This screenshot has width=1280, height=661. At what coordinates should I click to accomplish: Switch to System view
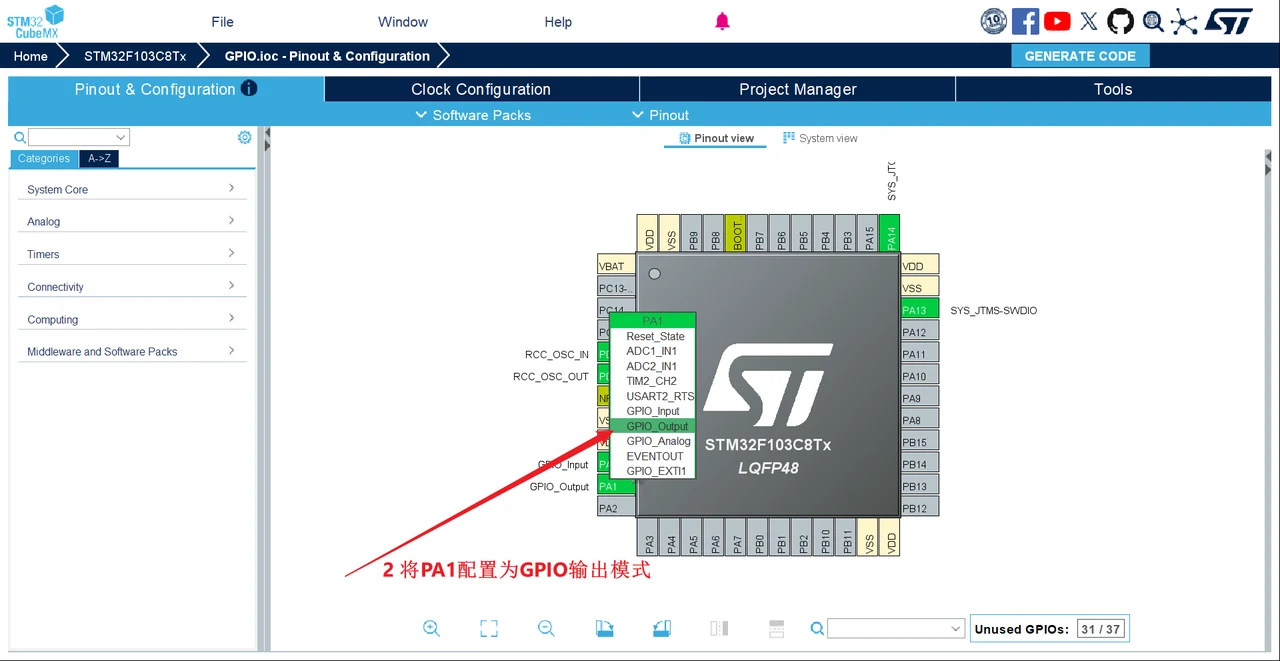pyautogui.click(x=820, y=138)
